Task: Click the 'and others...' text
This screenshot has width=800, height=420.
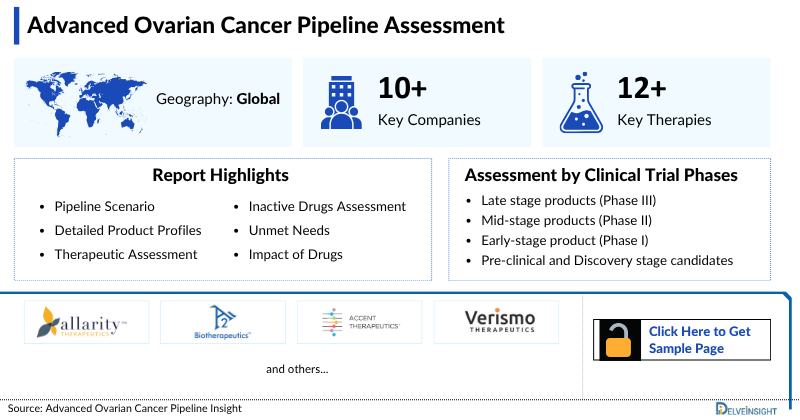Action: (297, 369)
